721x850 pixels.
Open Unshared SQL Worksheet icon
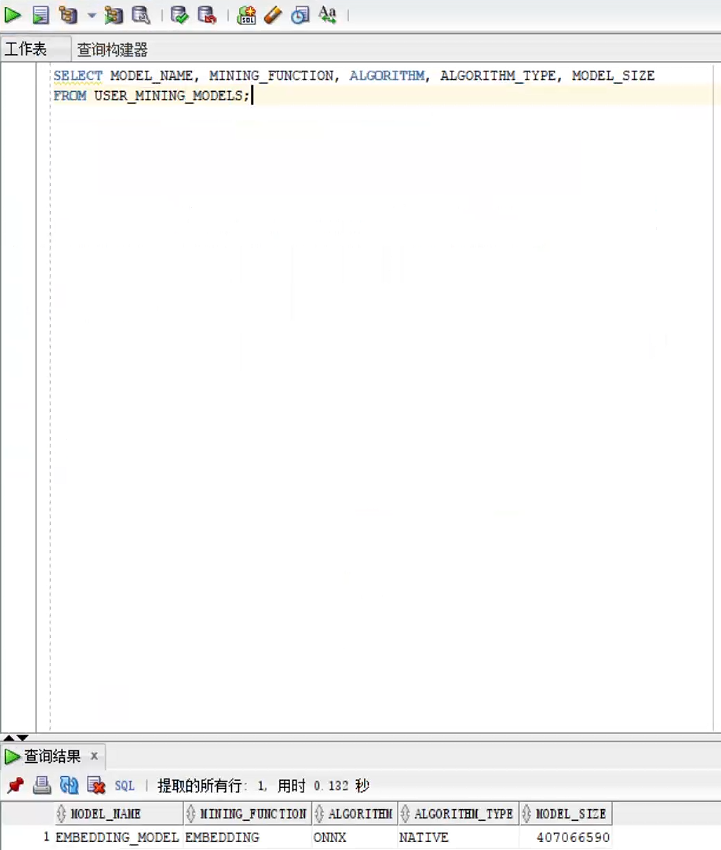(246, 15)
